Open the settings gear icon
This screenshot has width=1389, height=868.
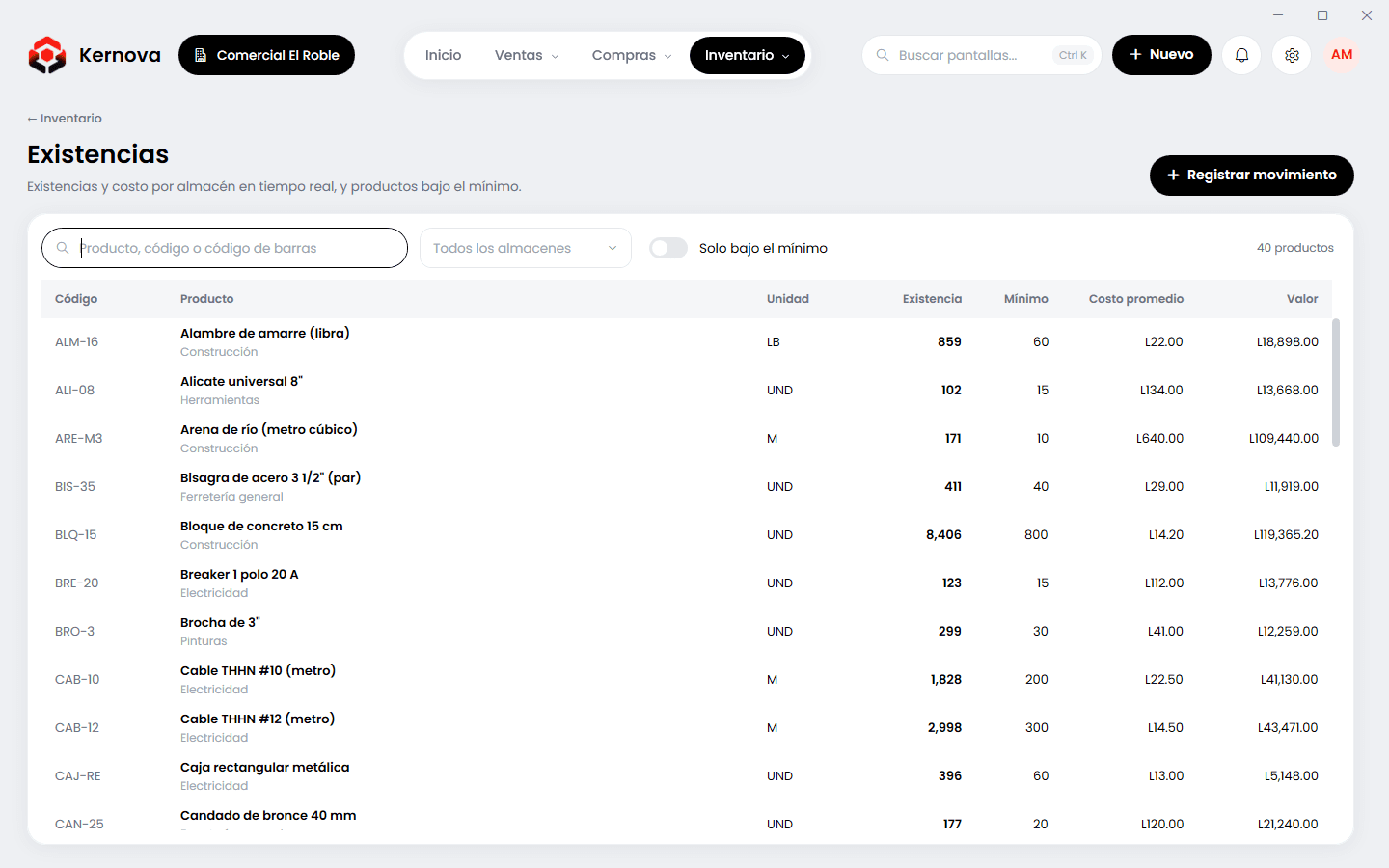(x=1292, y=55)
